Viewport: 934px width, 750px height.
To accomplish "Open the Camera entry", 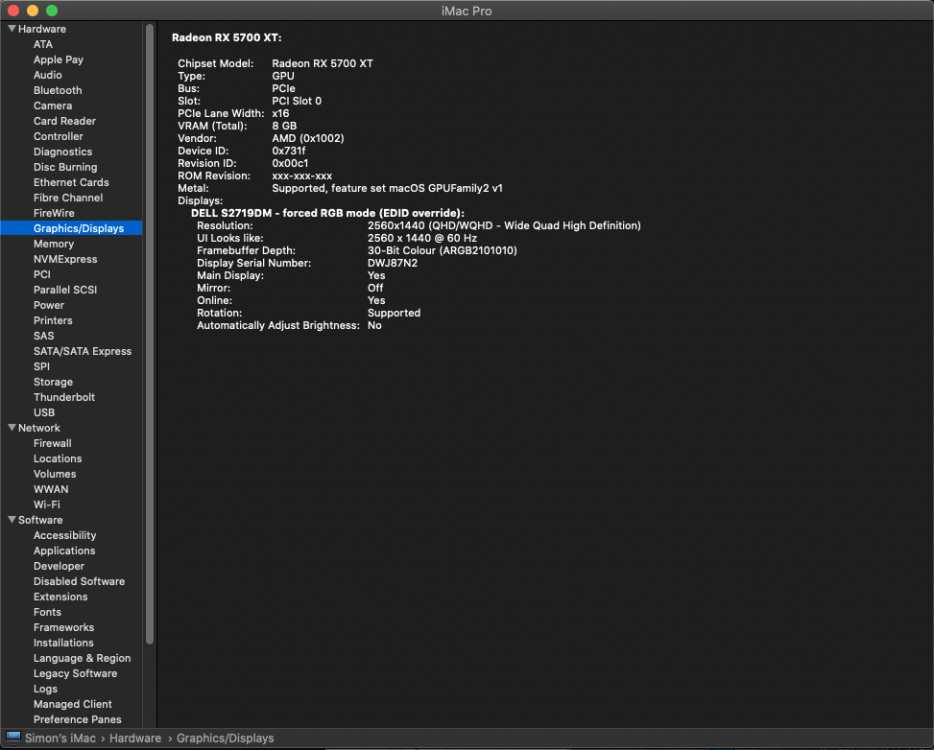I will tap(52, 105).
